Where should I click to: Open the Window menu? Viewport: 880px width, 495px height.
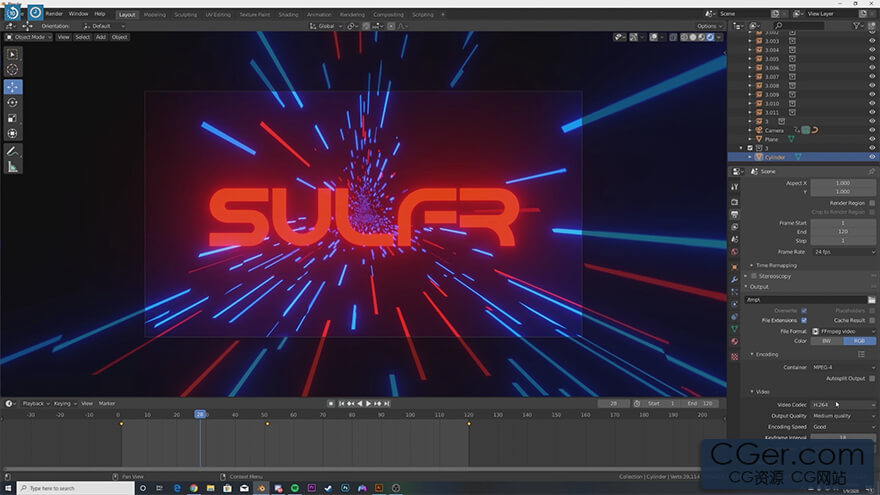click(x=78, y=13)
